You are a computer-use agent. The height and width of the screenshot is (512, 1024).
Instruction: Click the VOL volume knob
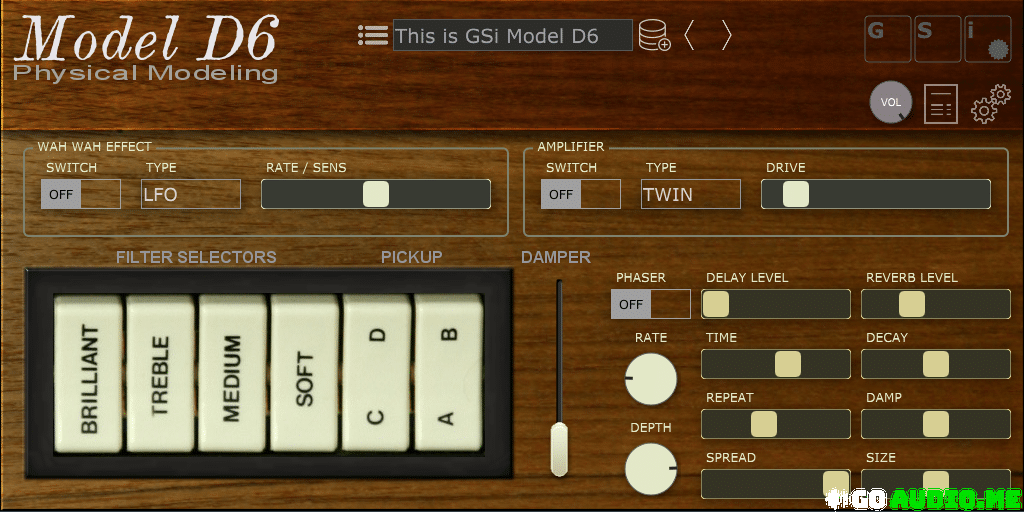coord(891,103)
